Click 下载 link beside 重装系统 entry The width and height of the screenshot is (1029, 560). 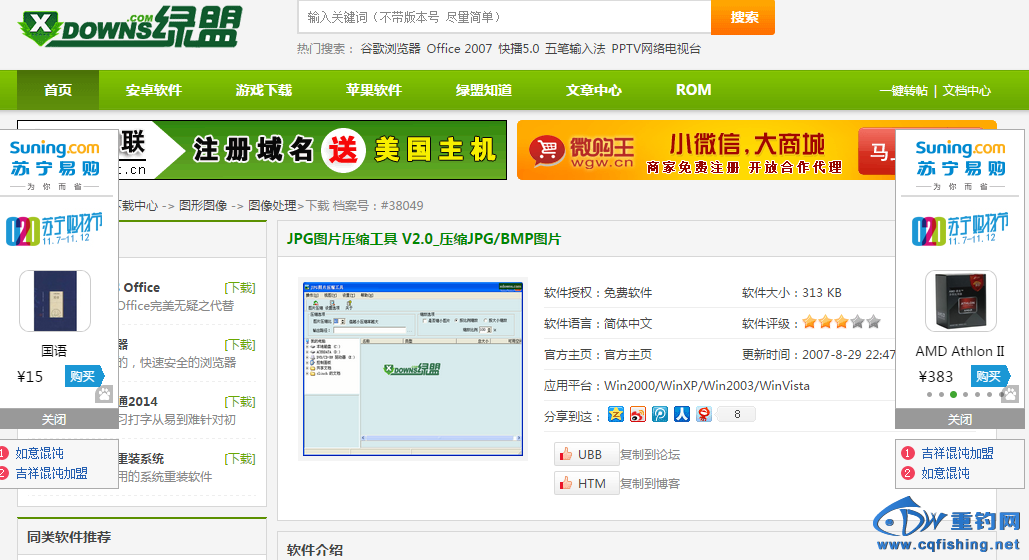pos(240,459)
